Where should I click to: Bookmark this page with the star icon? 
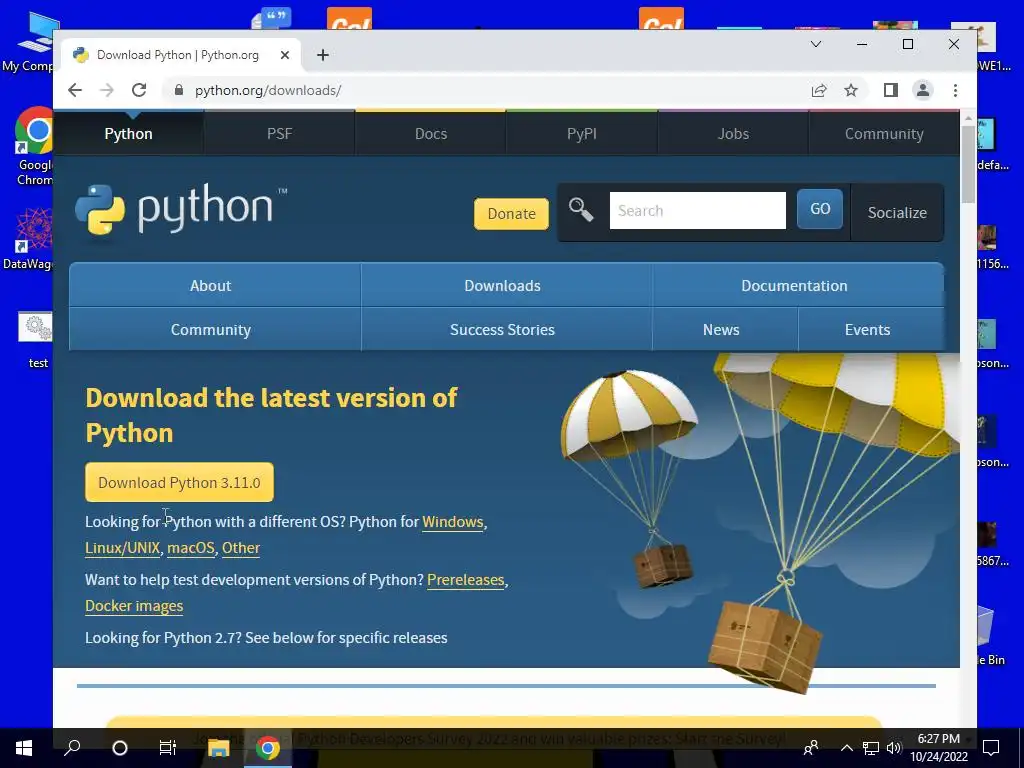(x=850, y=90)
